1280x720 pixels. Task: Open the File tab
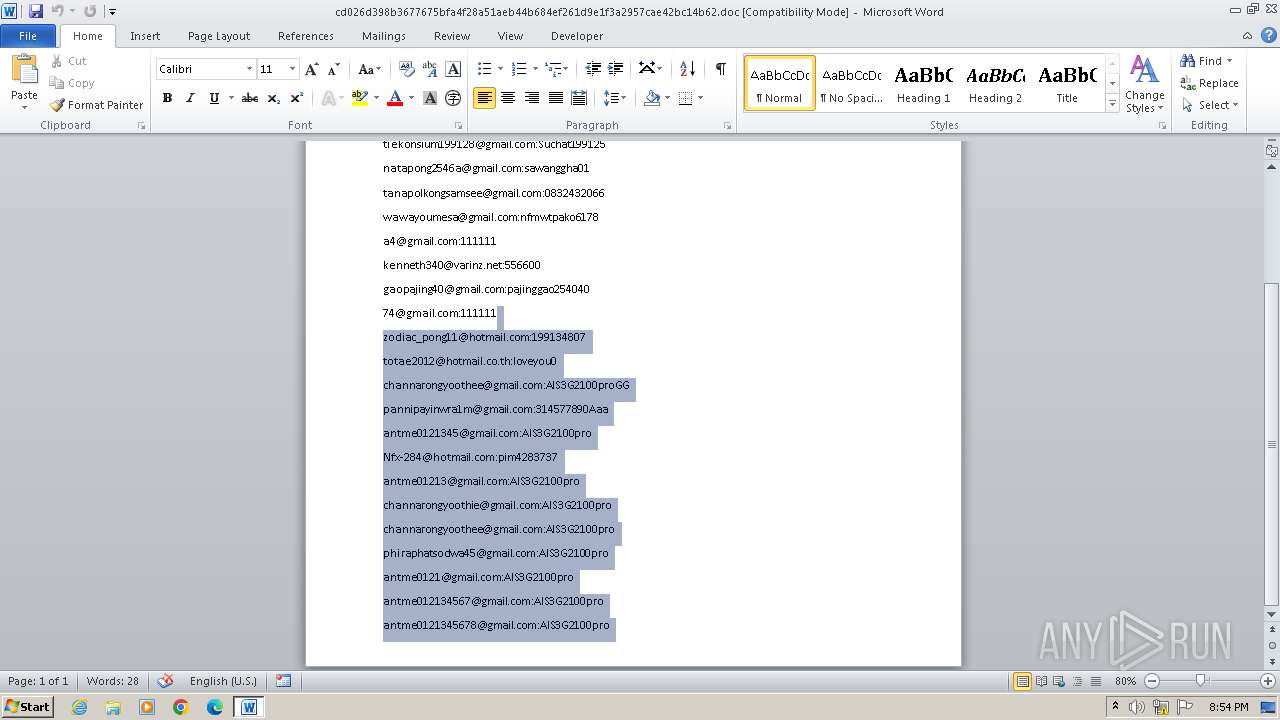pos(28,36)
